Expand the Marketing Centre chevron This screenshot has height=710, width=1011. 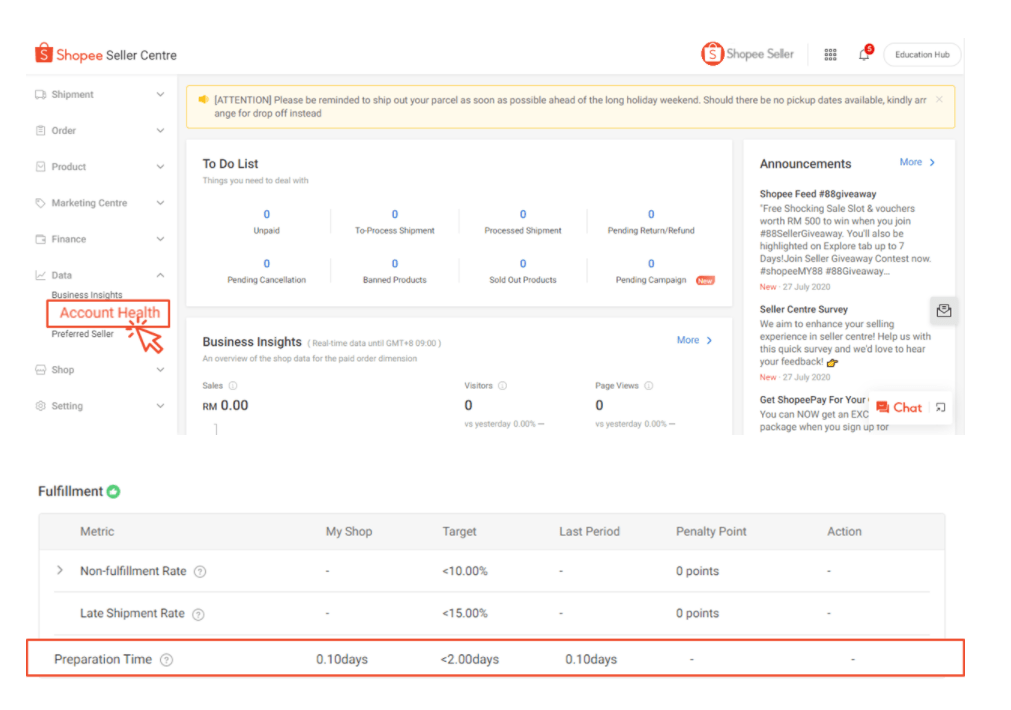[160, 202]
